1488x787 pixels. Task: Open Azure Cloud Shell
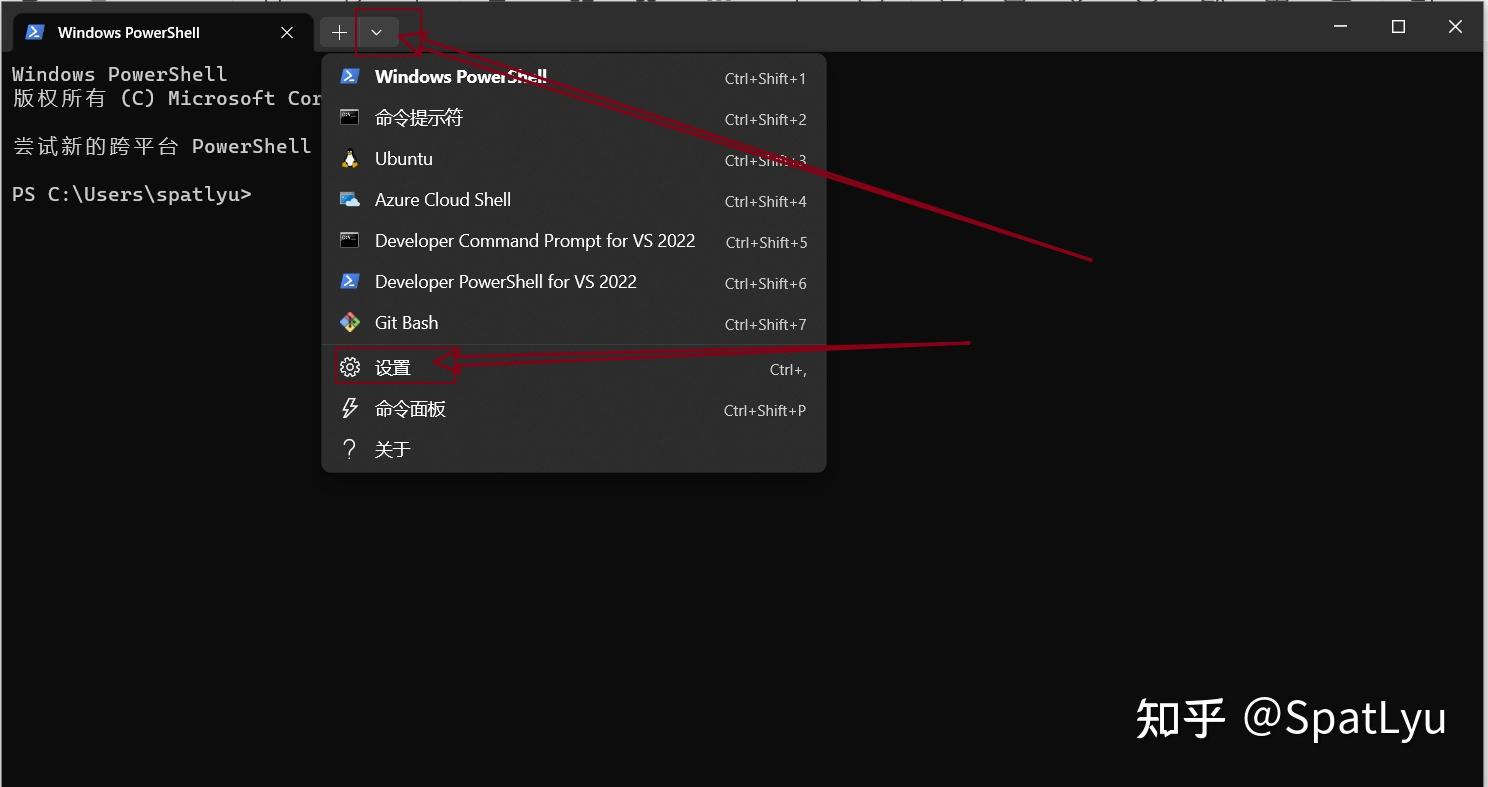pyautogui.click(x=442, y=199)
